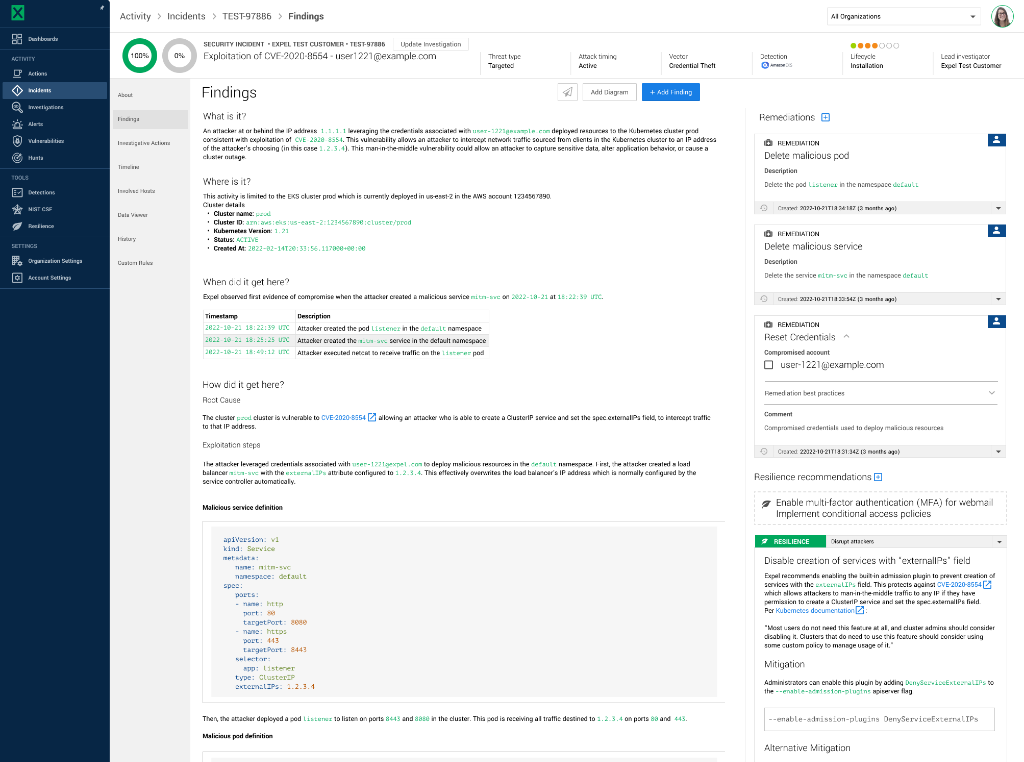This screenshot has height=762, width=1024.
Task: Click the Add Diagram button
Action: [x=609, y=92]
